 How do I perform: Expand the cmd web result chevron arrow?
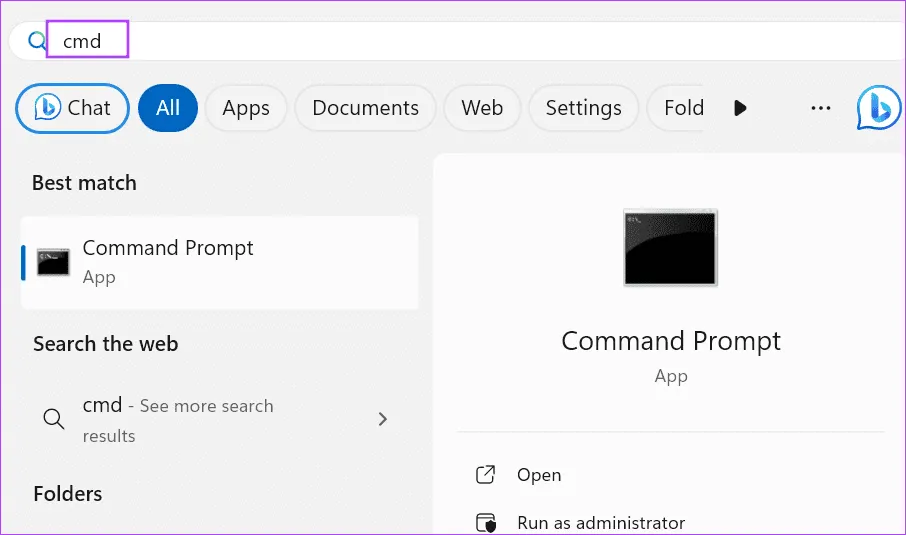click(x=382, y=419)
